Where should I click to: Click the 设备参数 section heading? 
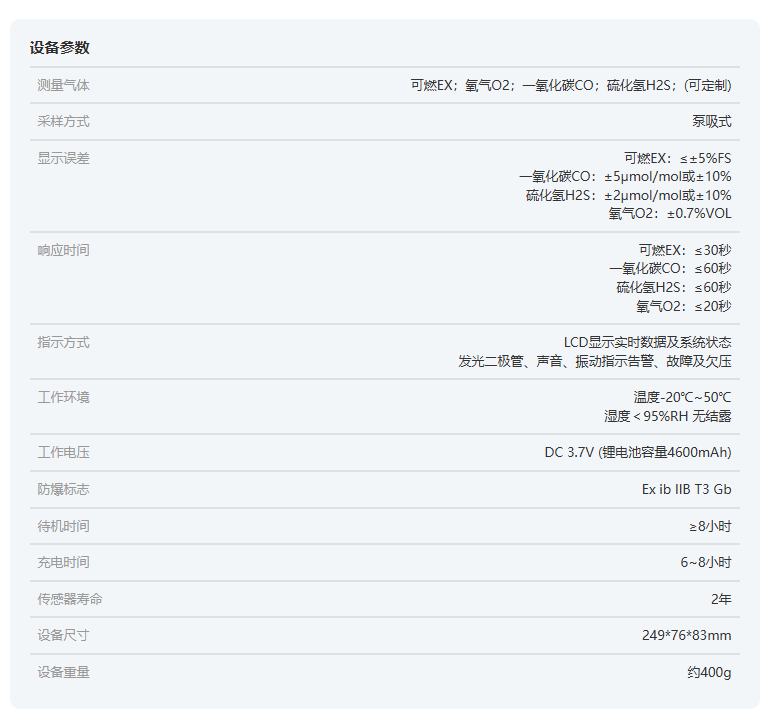click(59, 48)
